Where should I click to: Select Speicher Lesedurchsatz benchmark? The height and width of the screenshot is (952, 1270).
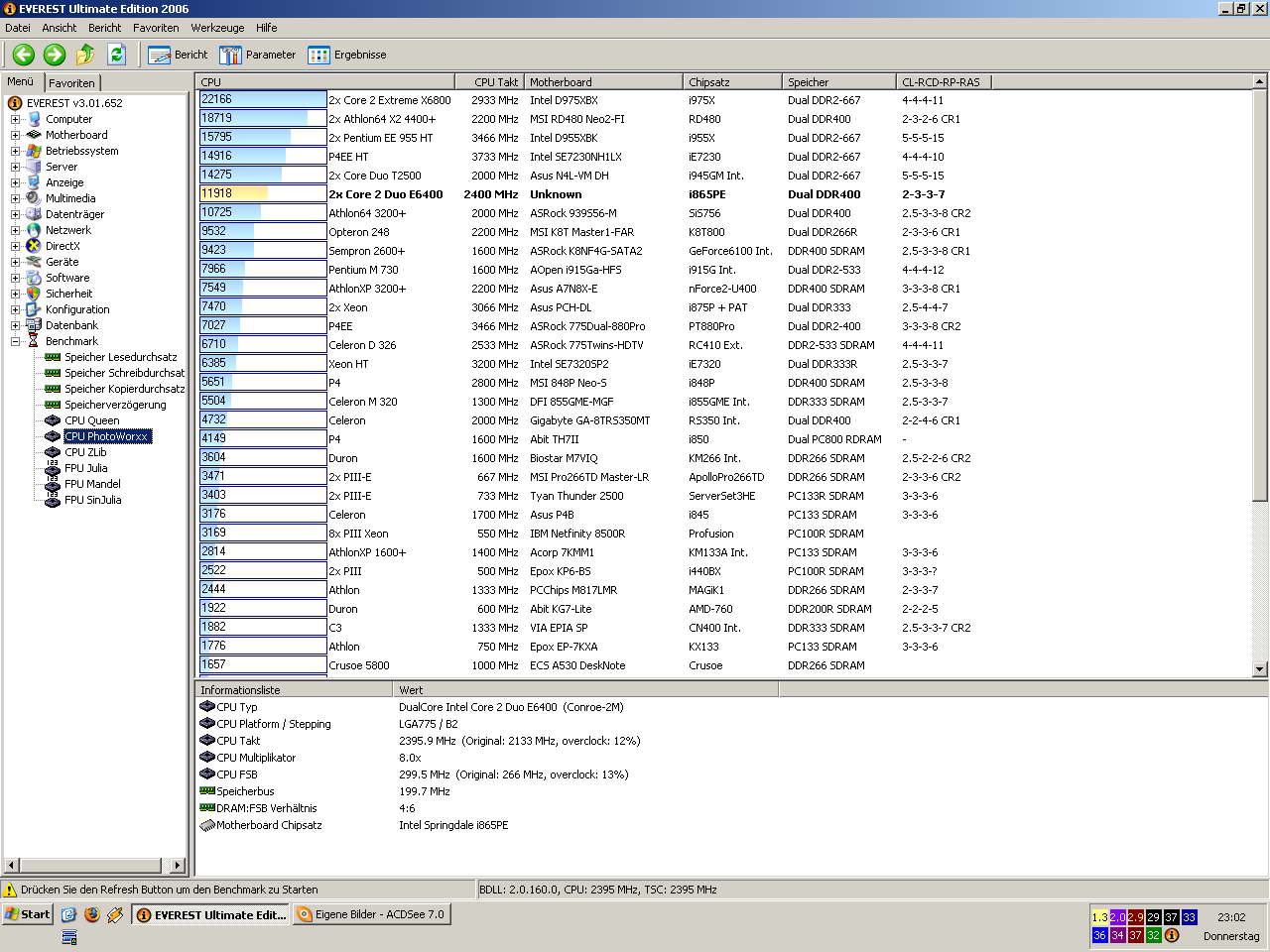121,357
